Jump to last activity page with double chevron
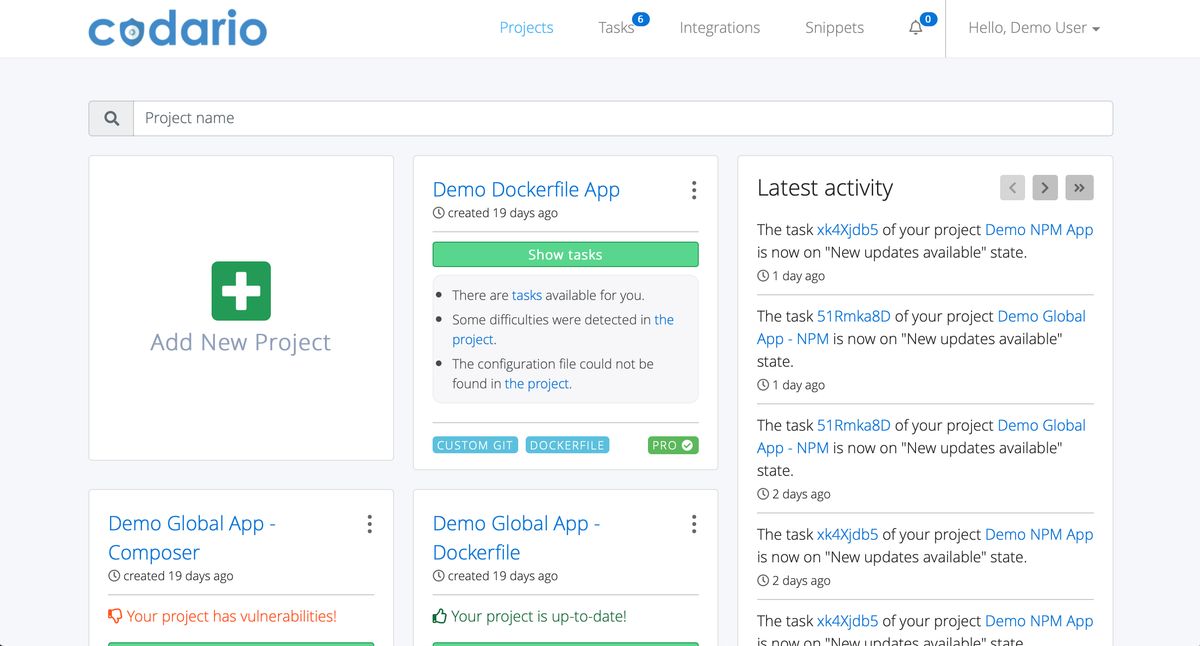 [1079, 187]
